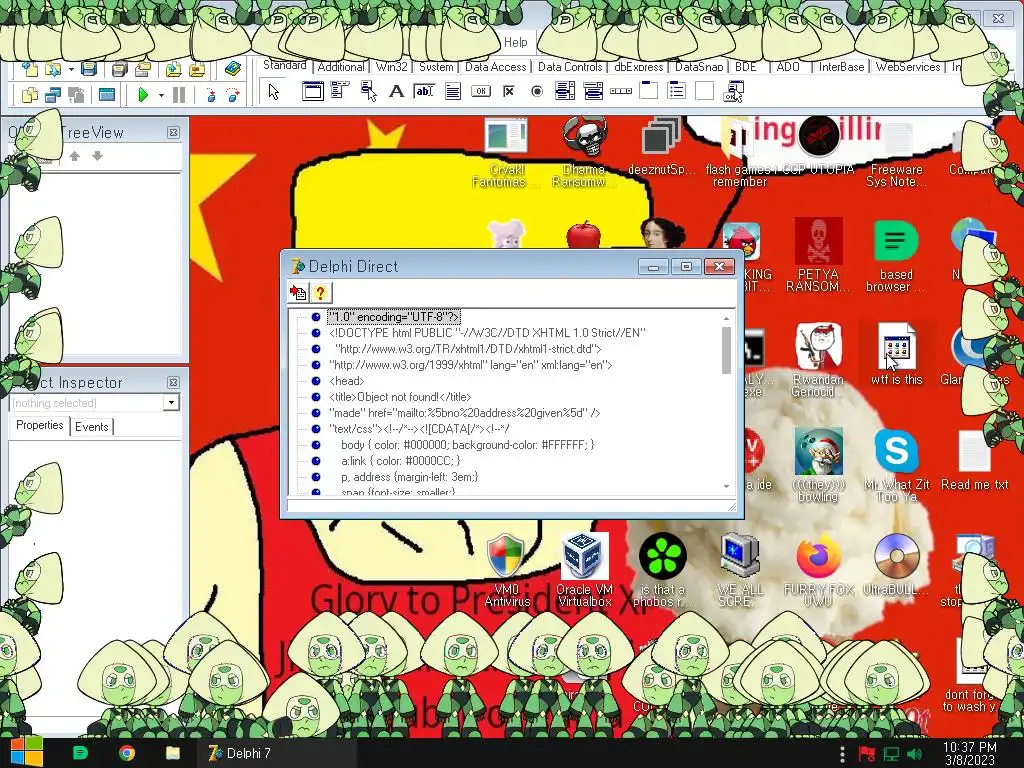Select the OK Button component
Image resolution: width=1024 pixels, height=768 pixels.
click(481, 92)
